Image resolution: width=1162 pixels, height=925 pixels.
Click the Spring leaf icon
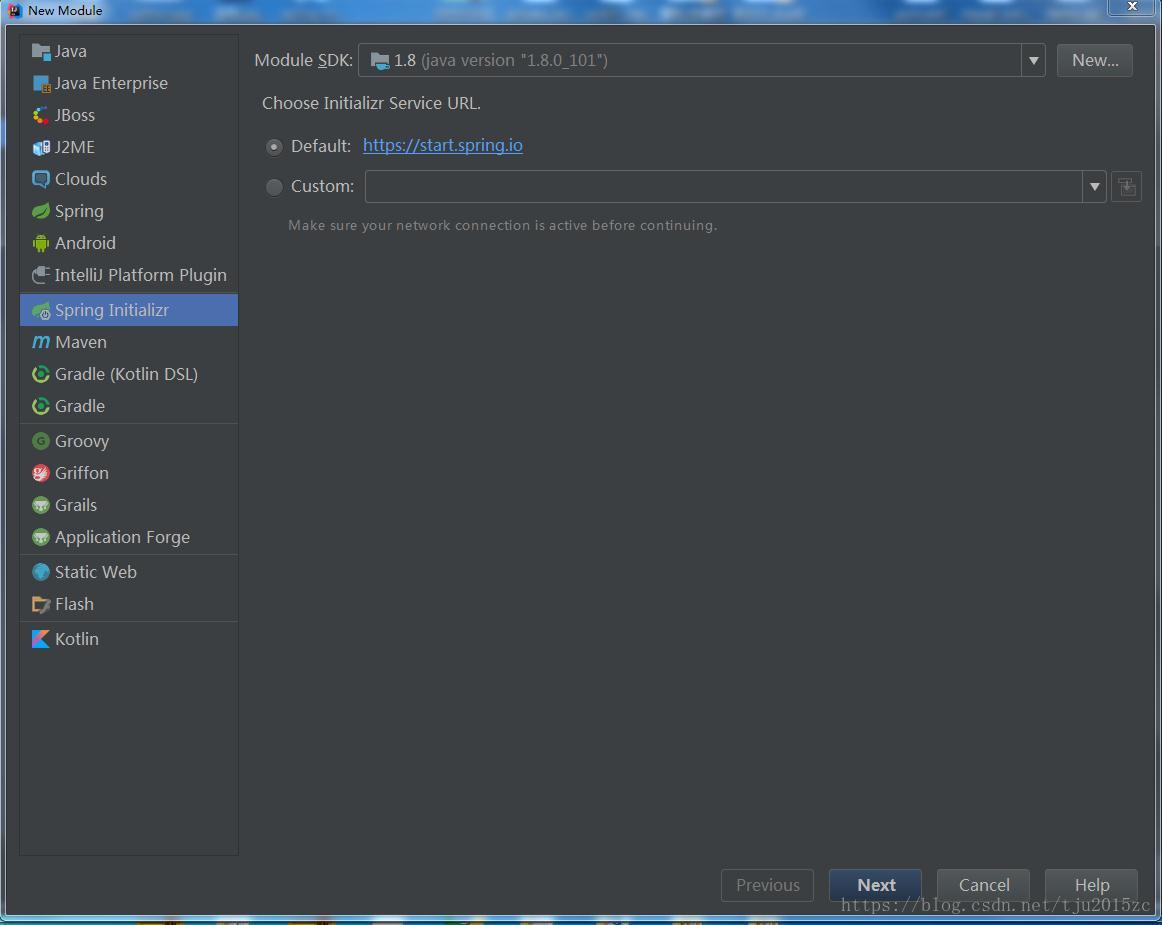click(x=41, y=211)
